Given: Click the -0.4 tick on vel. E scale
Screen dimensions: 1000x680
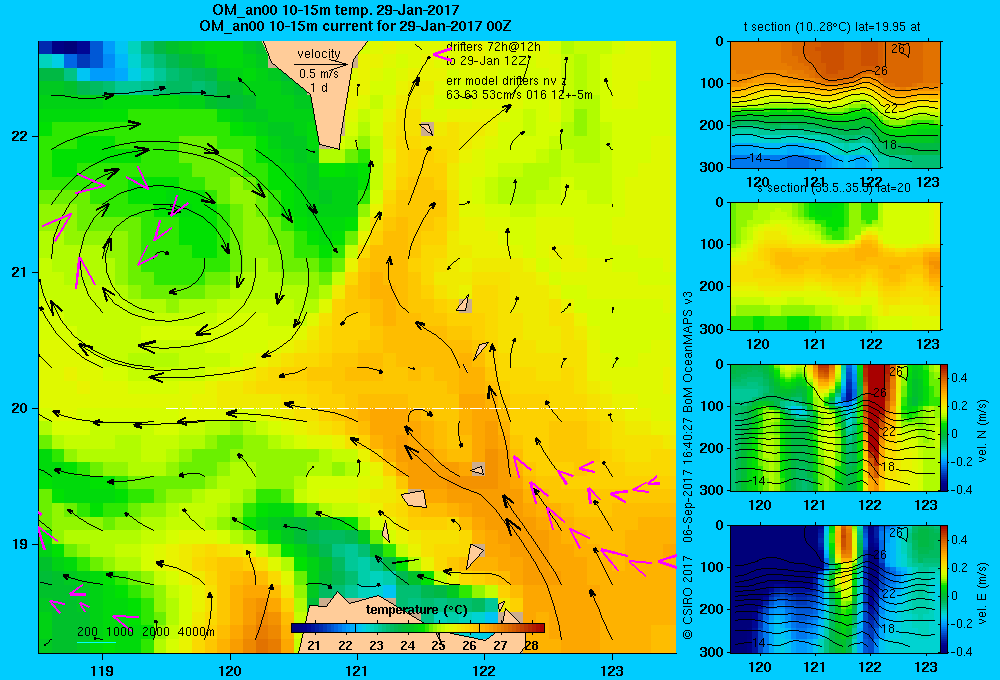Looking at the screenshot, I should pos(962,651).
